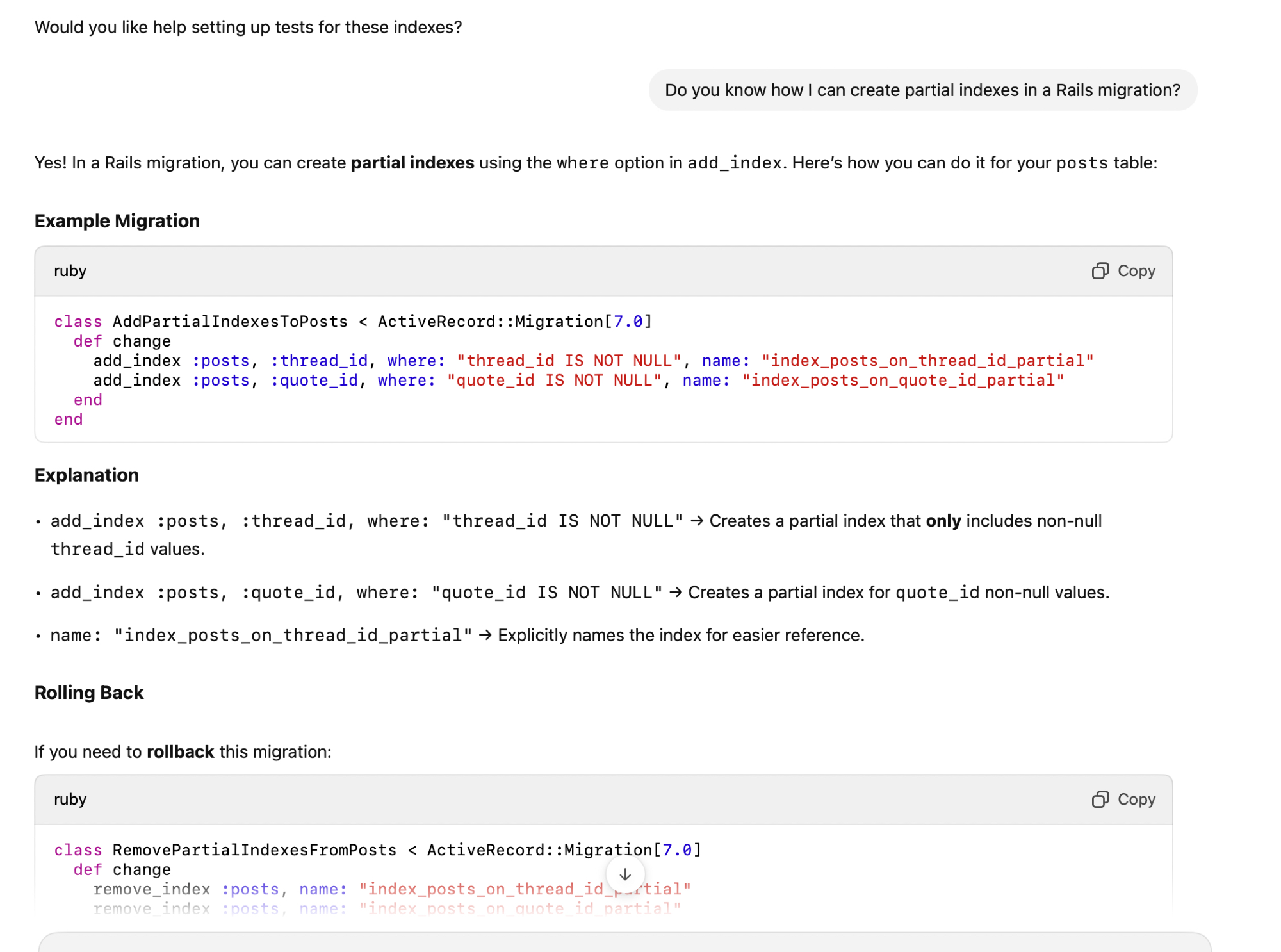The width and height of the screenshot is (1281, 952).
Task: Click the name: index_posts_on_thread_id_partial bullet
Action: [x=456, y=635]
